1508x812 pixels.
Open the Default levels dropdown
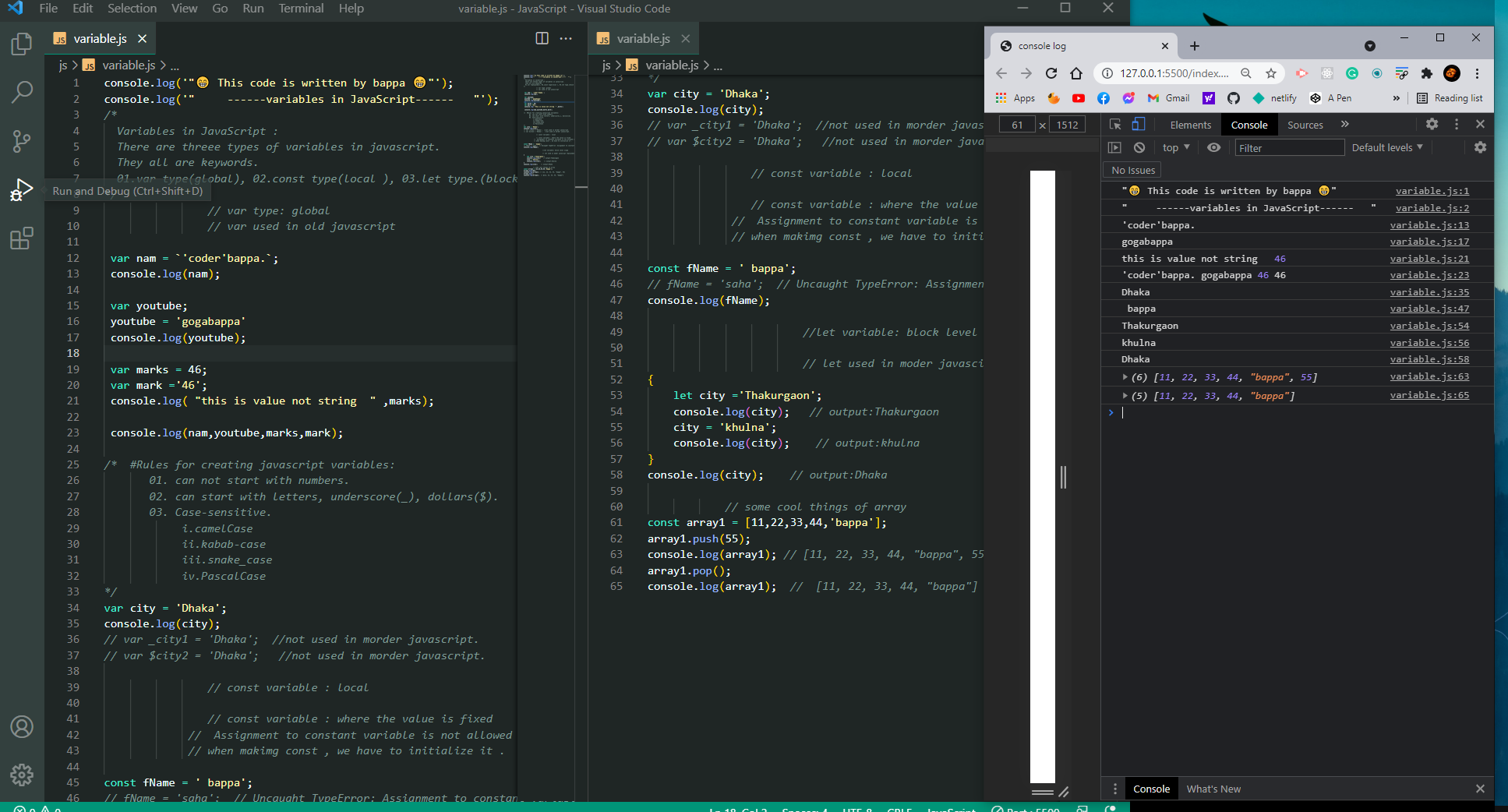(x=1387, y=147)
